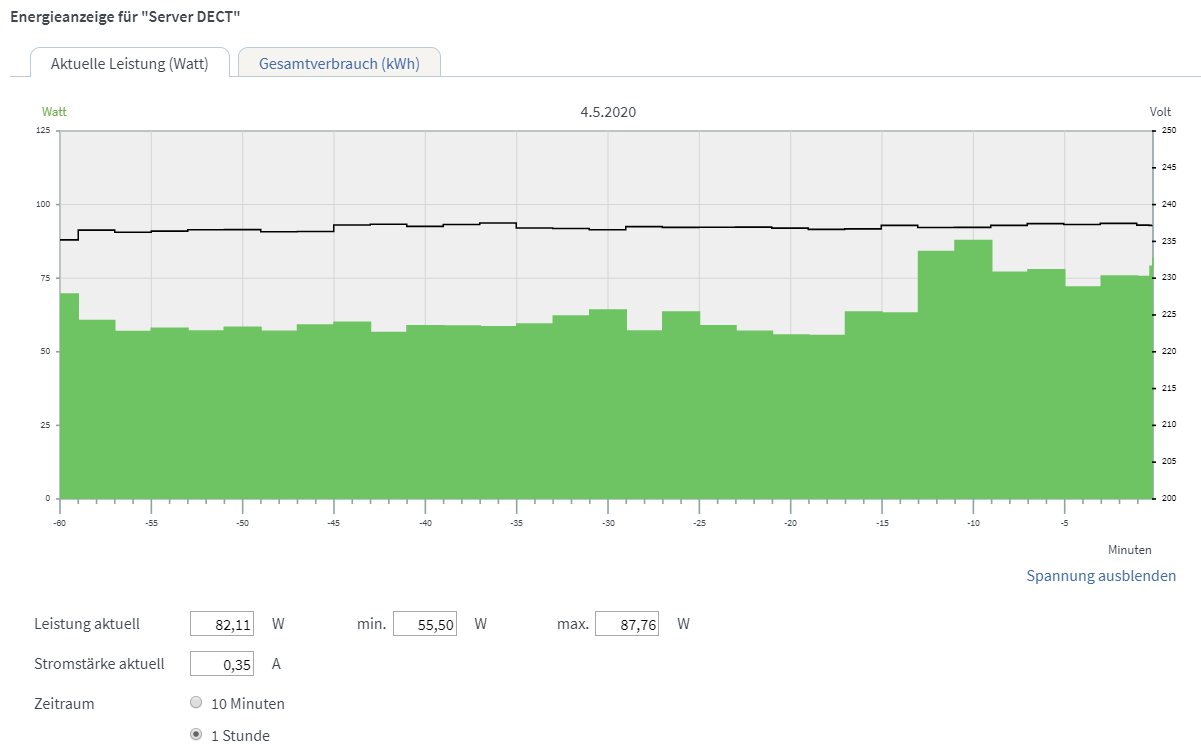Click the Stromstärke aktuell label
Image resolution: width=1201 pixels, height=746 pixels.
coord(99,663)
